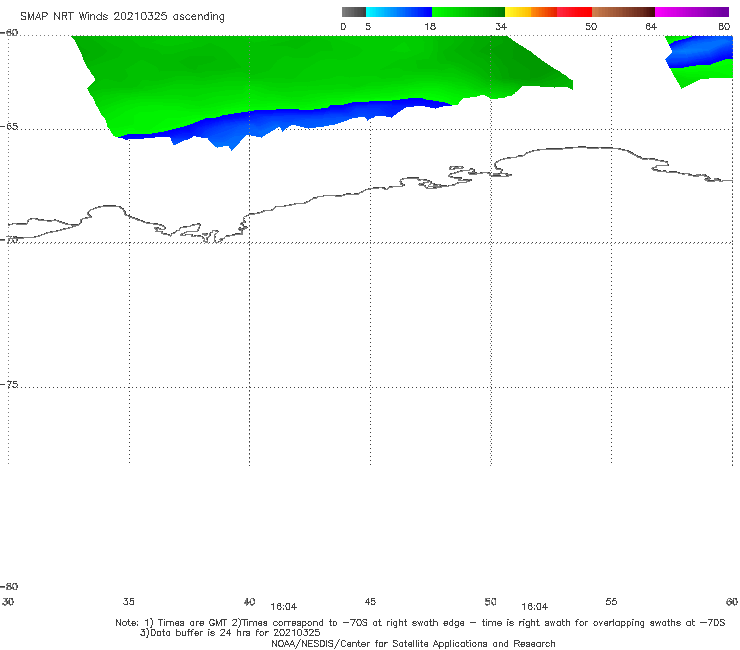Click the '35' longitude axis label

tap(129, 602)
